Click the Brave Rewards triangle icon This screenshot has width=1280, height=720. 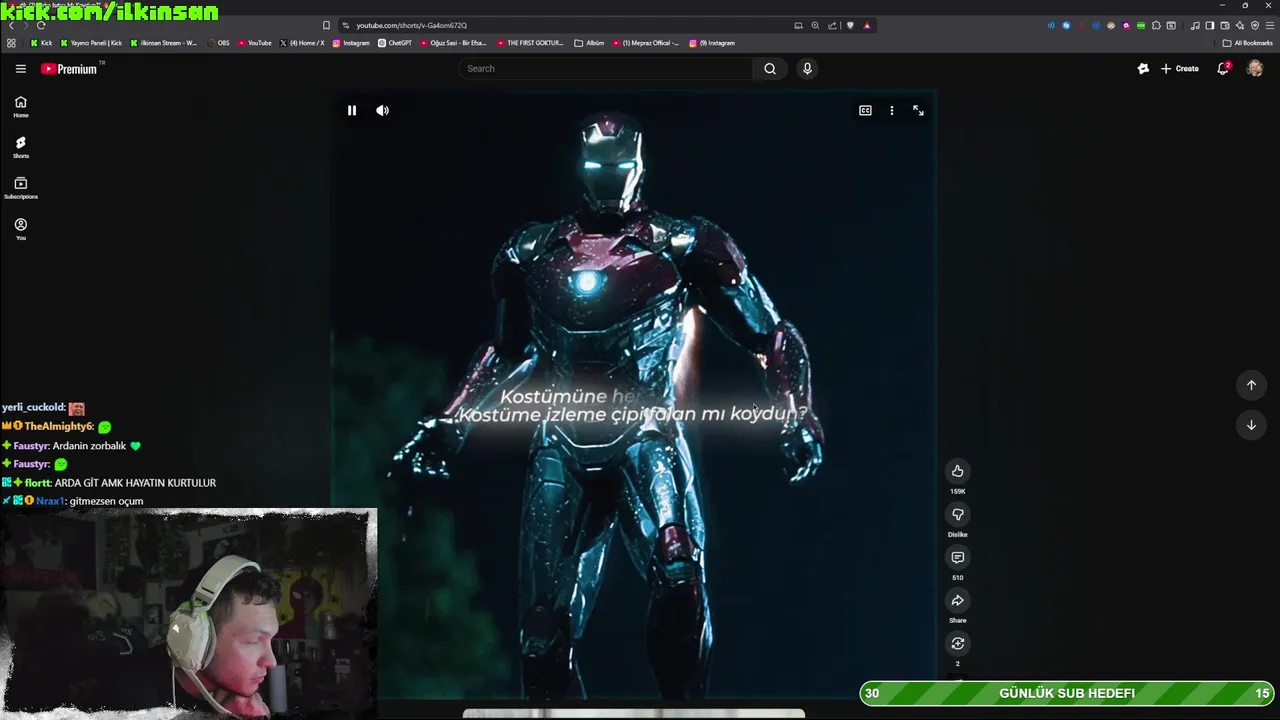(867, 25)
